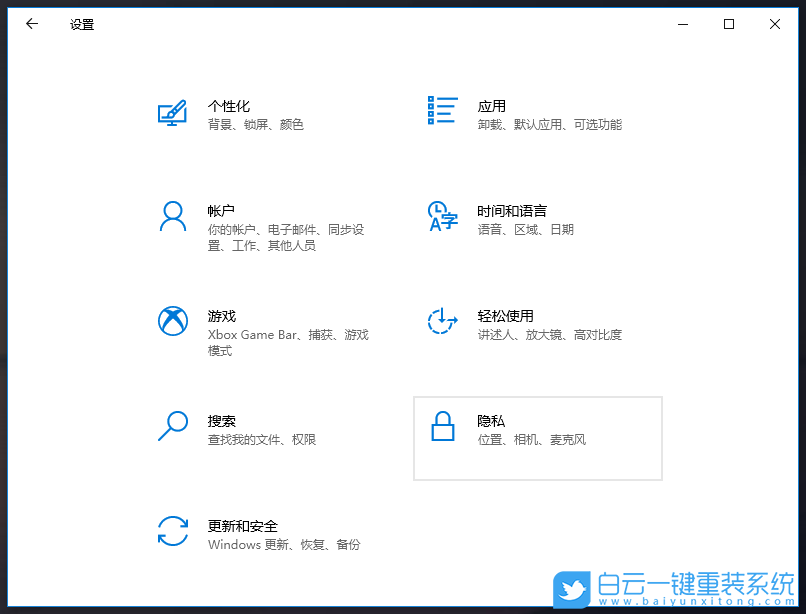
Task: Open the 隐私 settings category
Action: pyautogui.click(x=537, y=438)
